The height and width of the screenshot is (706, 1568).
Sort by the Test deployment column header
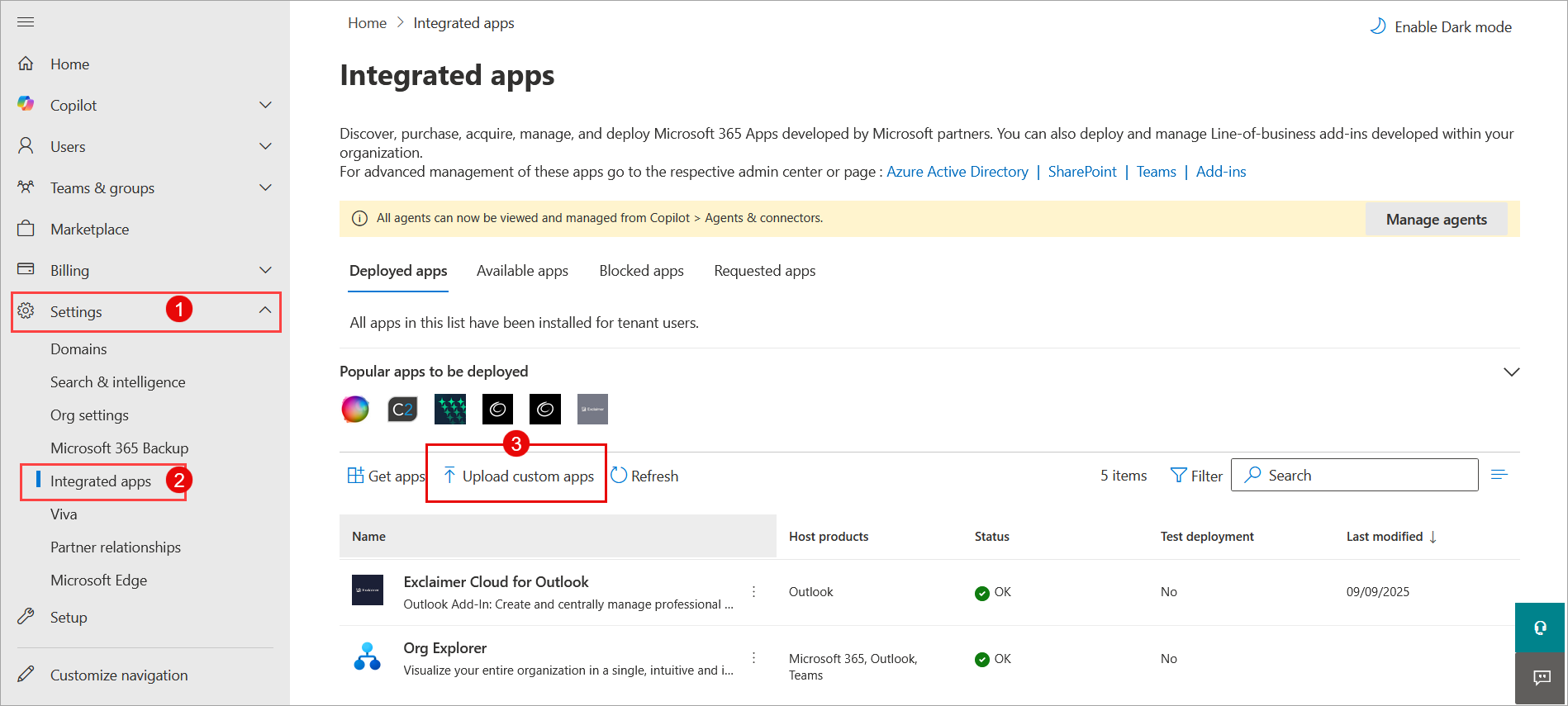tap(1206, 537)
